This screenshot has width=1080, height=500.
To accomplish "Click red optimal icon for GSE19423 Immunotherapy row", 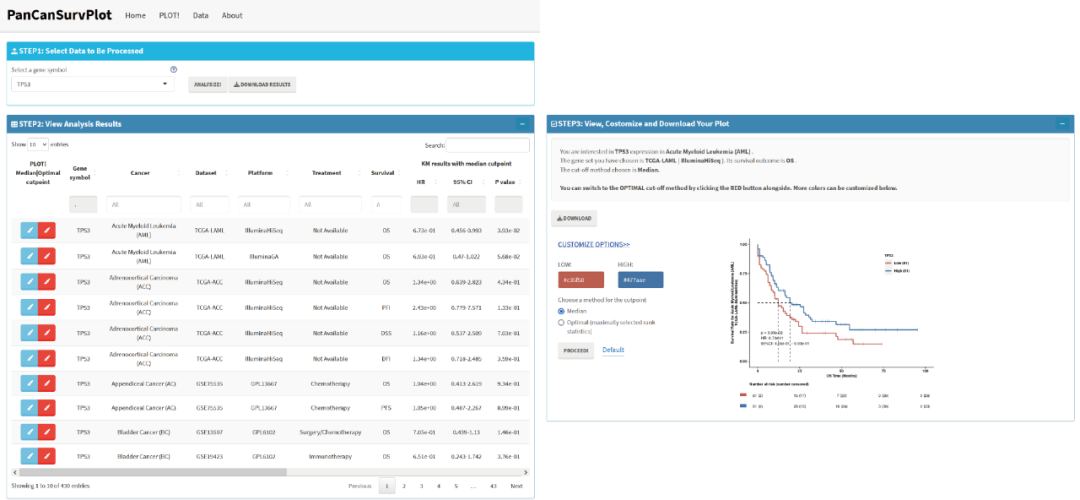I will click(x=47, y=456).
